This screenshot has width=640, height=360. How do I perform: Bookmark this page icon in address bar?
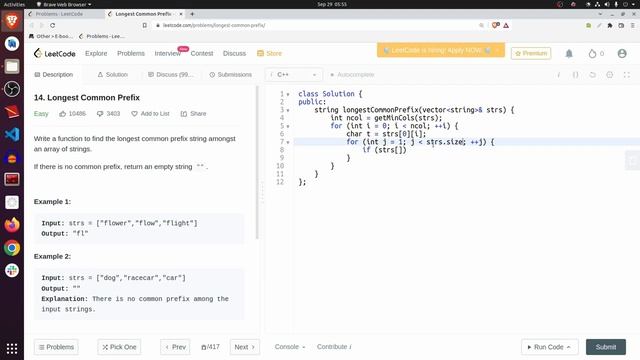pos(144,25)
